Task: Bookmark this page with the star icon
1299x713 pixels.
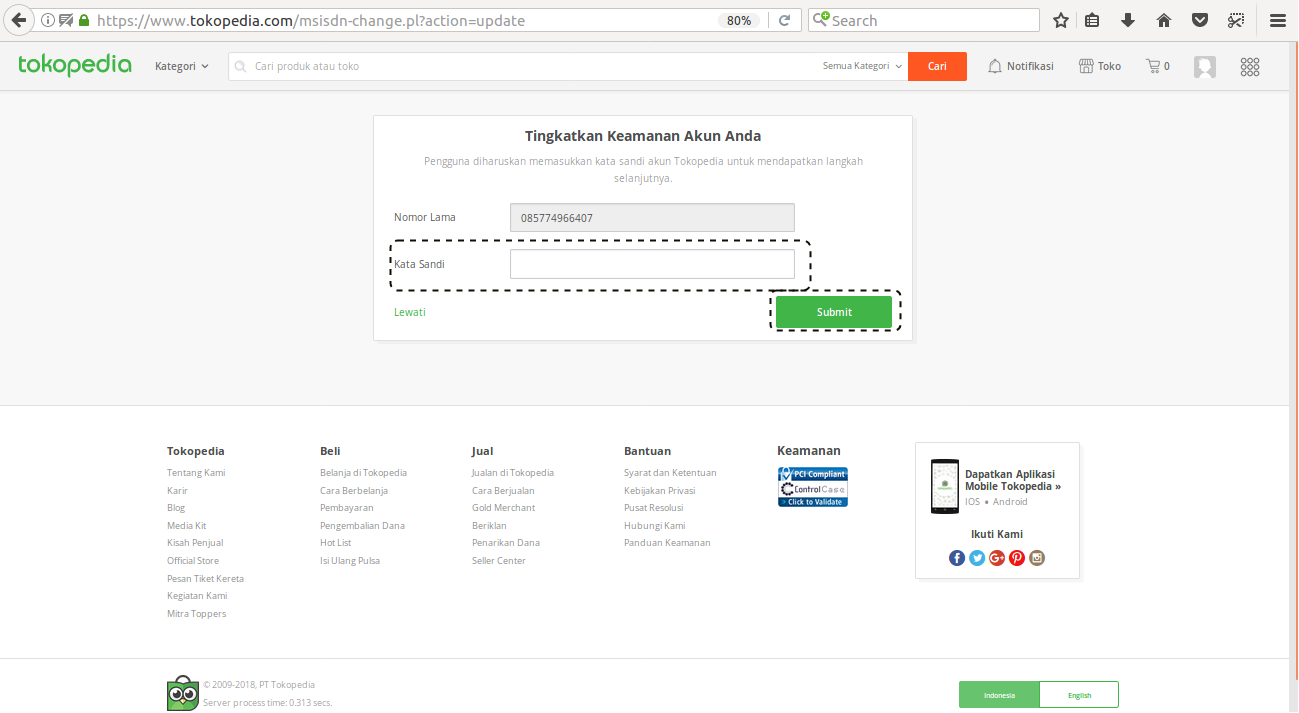Action: click(1061, 20)
